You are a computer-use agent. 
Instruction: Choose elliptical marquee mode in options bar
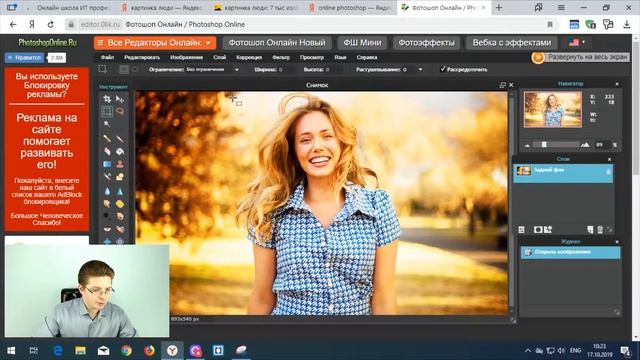pyautogui.click(x=135, y=69)
